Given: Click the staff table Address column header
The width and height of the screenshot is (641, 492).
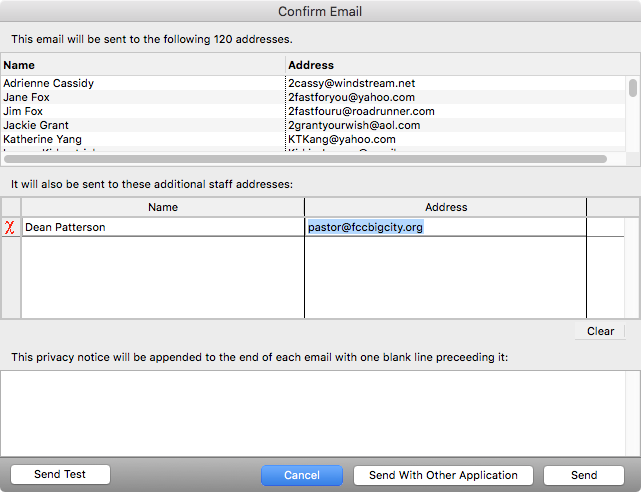Looking at the screenshot, I should (445, 207).
